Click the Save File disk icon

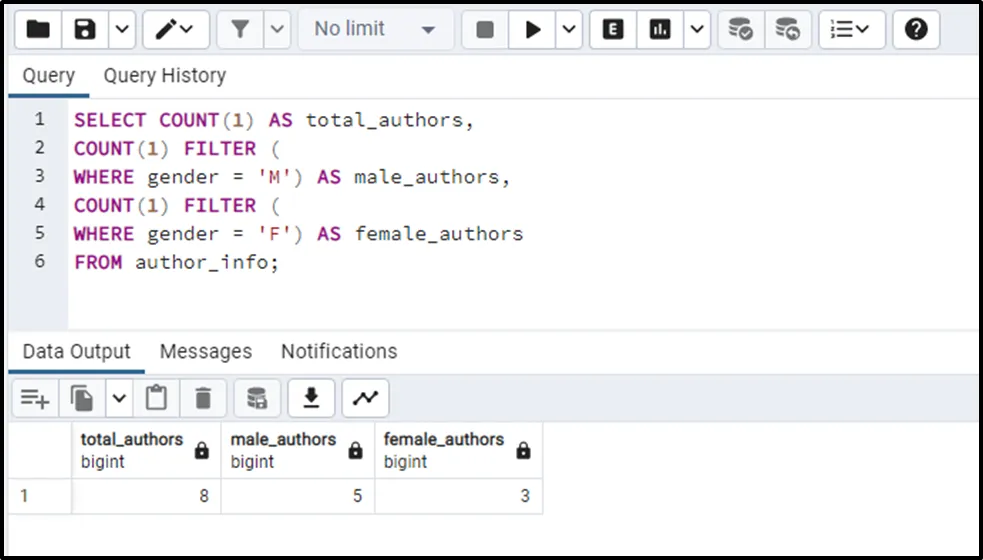click(x=85, y=30)
